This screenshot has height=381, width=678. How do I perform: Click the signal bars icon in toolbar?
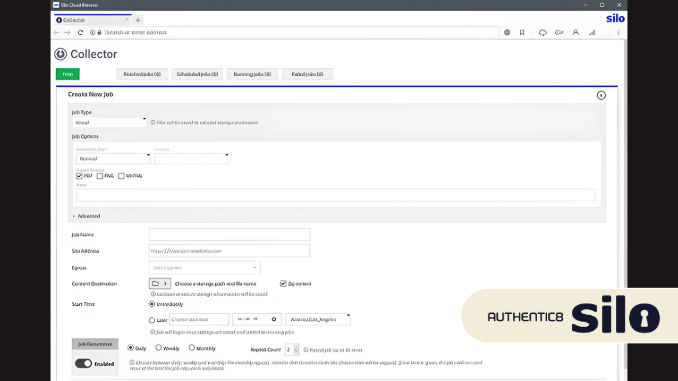(592, 32)
